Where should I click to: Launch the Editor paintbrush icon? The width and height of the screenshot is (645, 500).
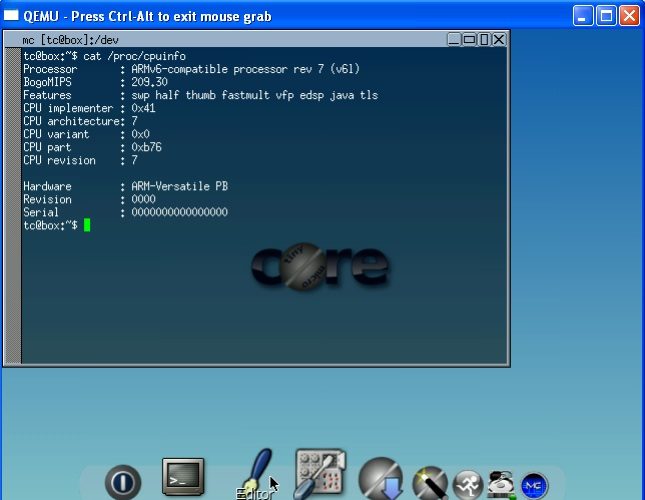(257, 469)
